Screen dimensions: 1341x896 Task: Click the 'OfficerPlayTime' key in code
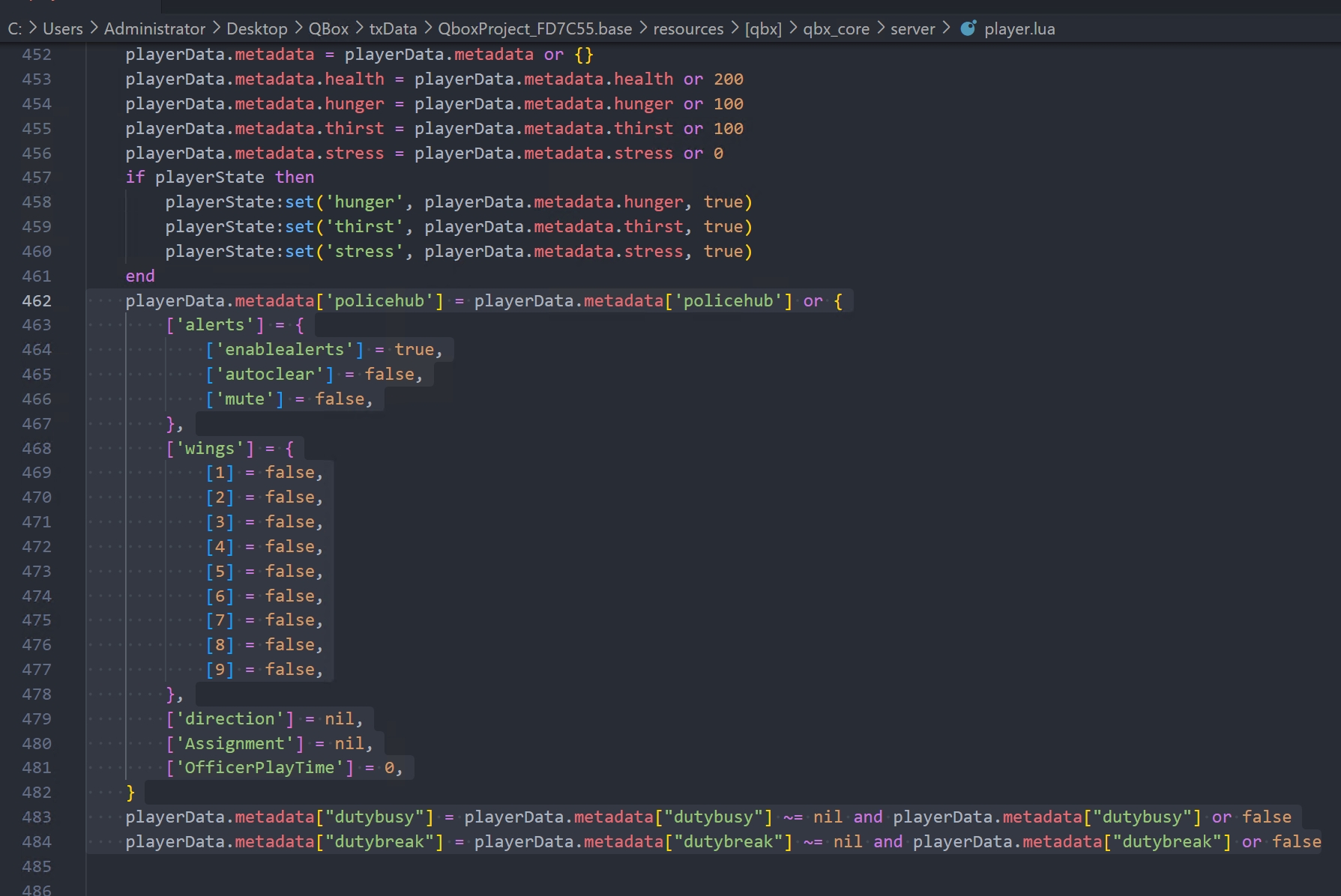point(259,768)
